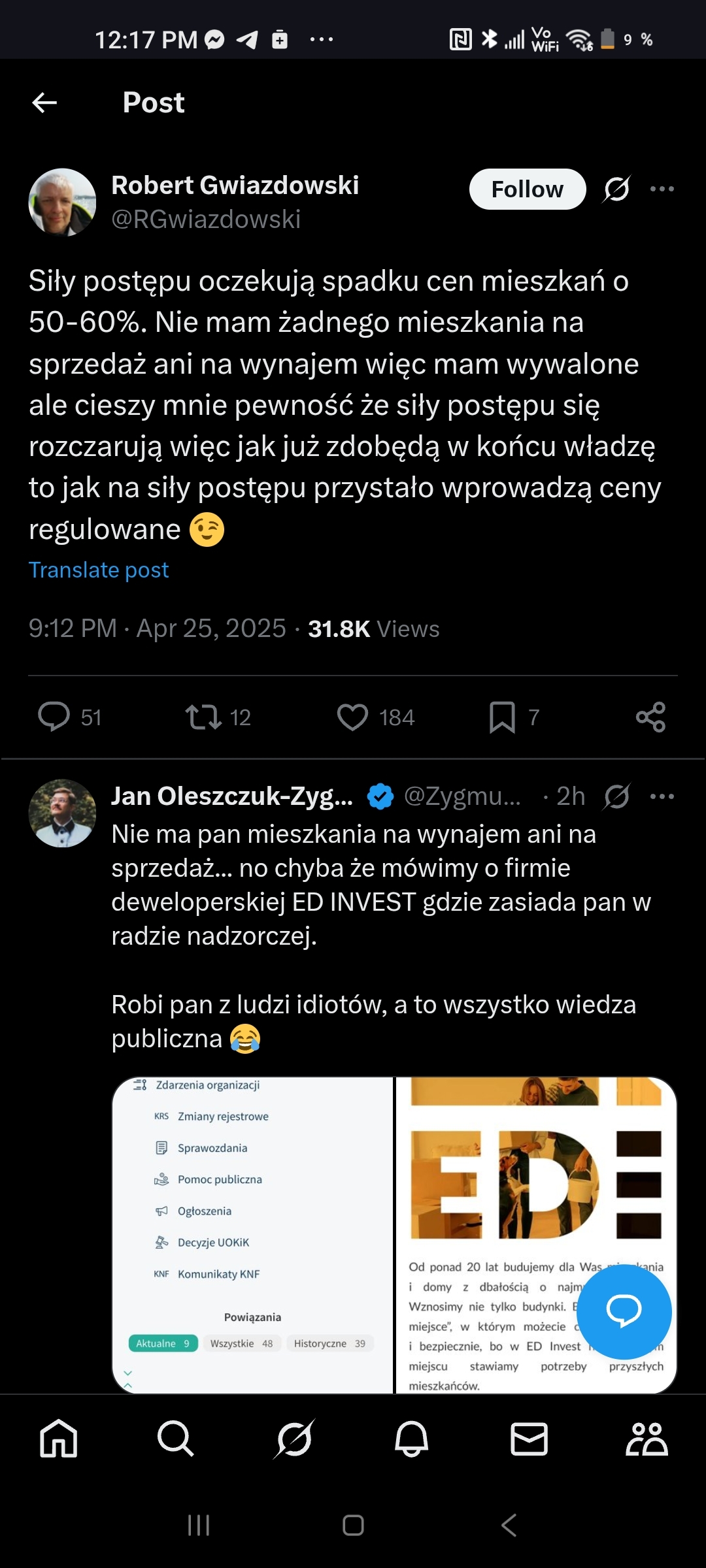
Task: Open Grok in the bottom navigation
Action: tap(294, 1439)
